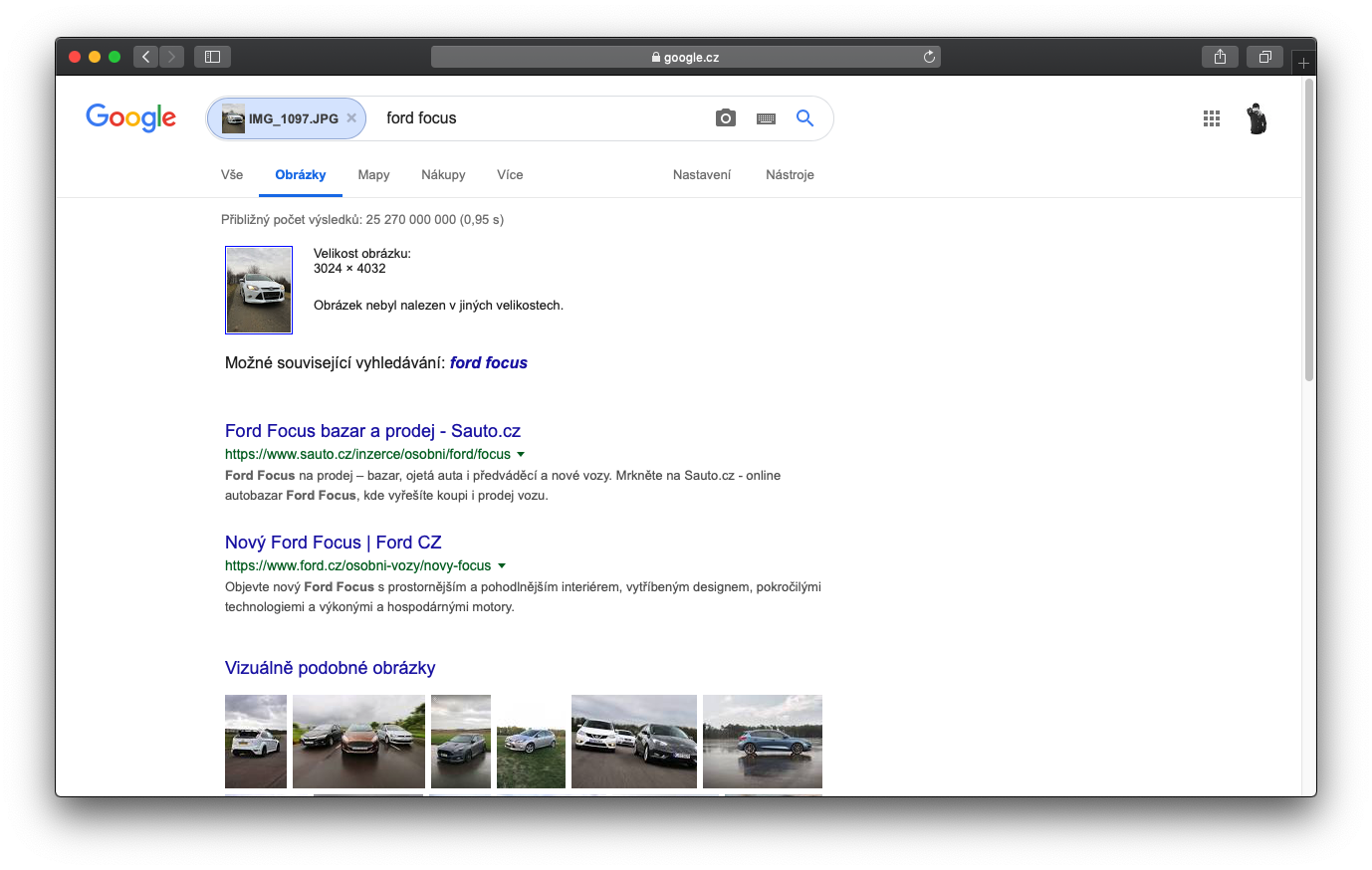Open the Nástroje search tools
Viewport: 1372px width, 870px height.
(790, 174)
